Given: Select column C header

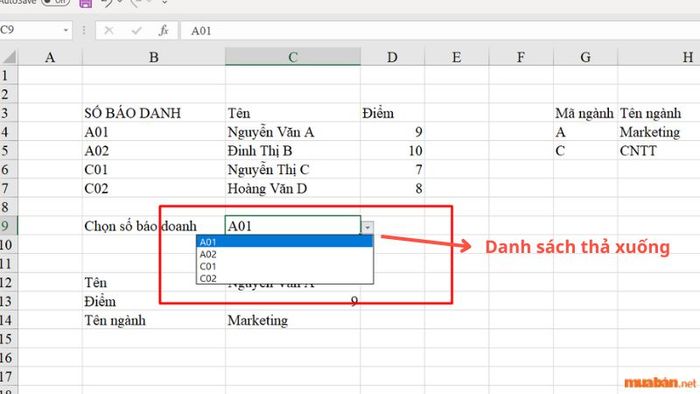Looking at the screenshot, I should pyautogui.click(x=293, y=57).
